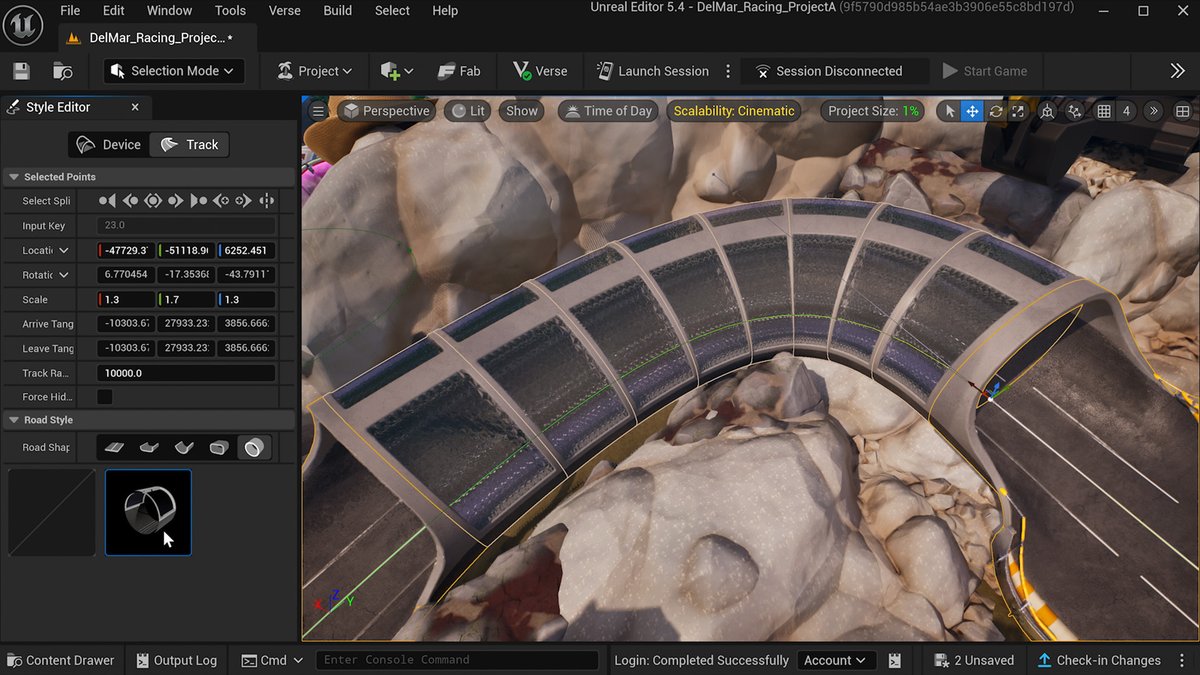Open the Project dropdown in toolbar
The width and height of the screenshot is (1200, 675).
point(314,71)
